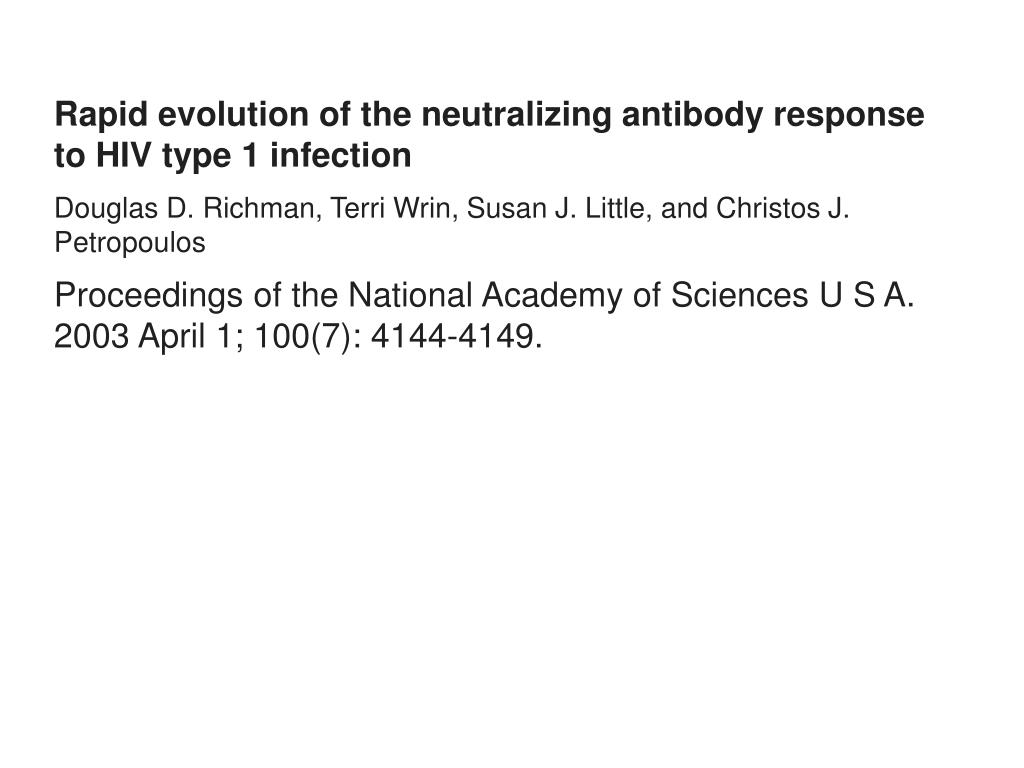Select the word "infection" in the title
The width and height of the screenshot is (1024, 768).
(x=340, y=155)
